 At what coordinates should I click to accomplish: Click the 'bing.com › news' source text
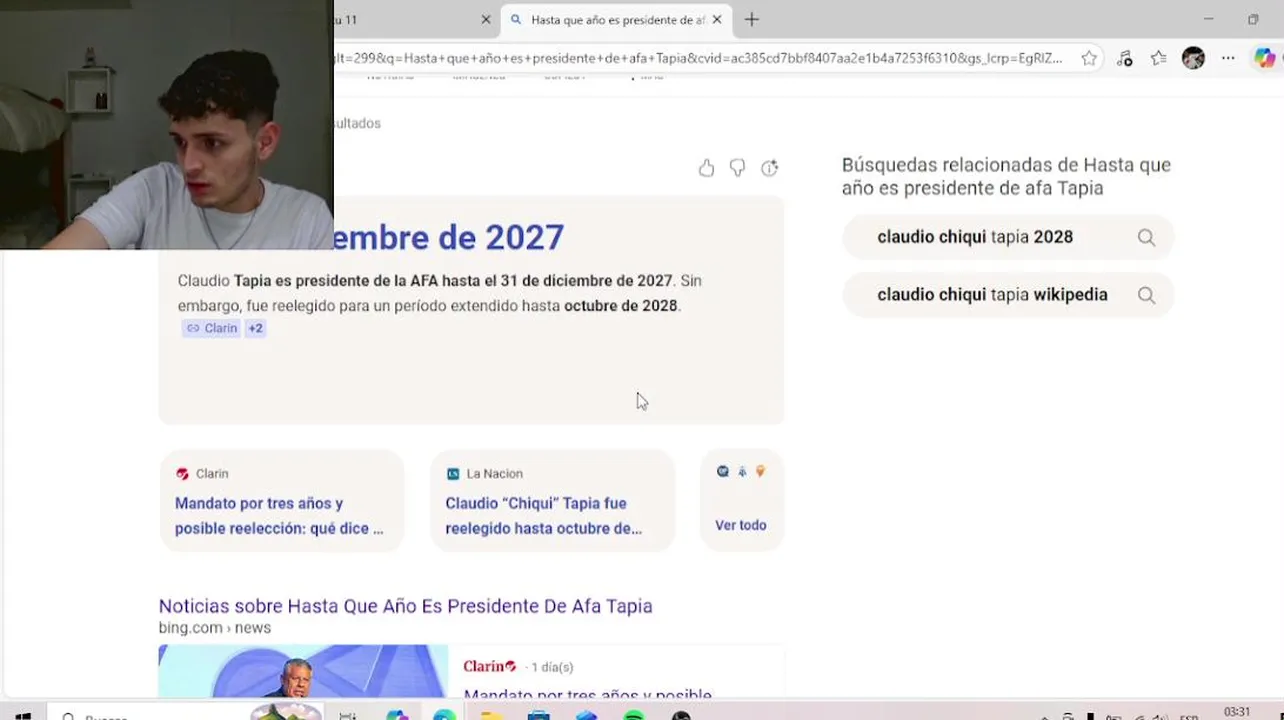(x=214, y=628)
